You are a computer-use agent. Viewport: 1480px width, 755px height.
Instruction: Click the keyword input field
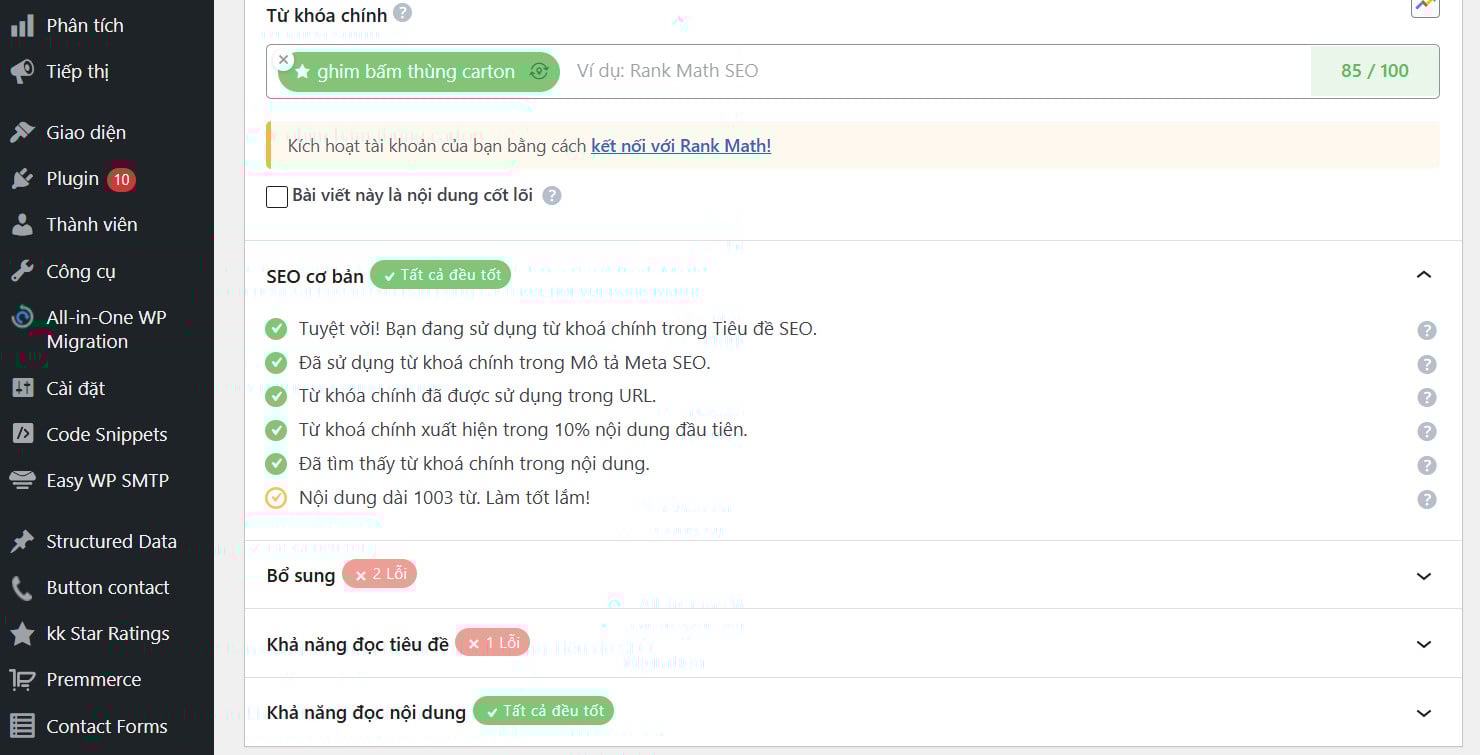click(x=900, y=70)
